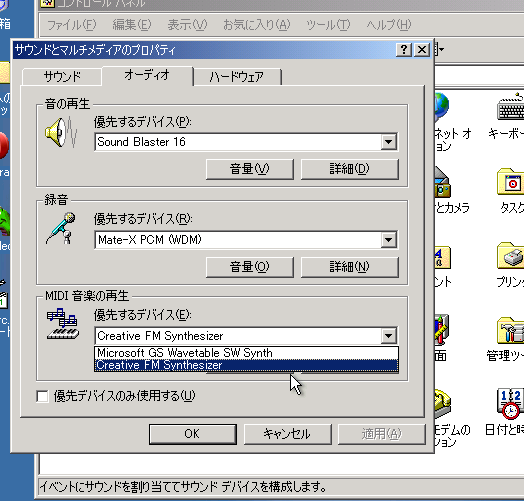Open the 表示(V) menu in Control Panel

(x=187, y=25)
